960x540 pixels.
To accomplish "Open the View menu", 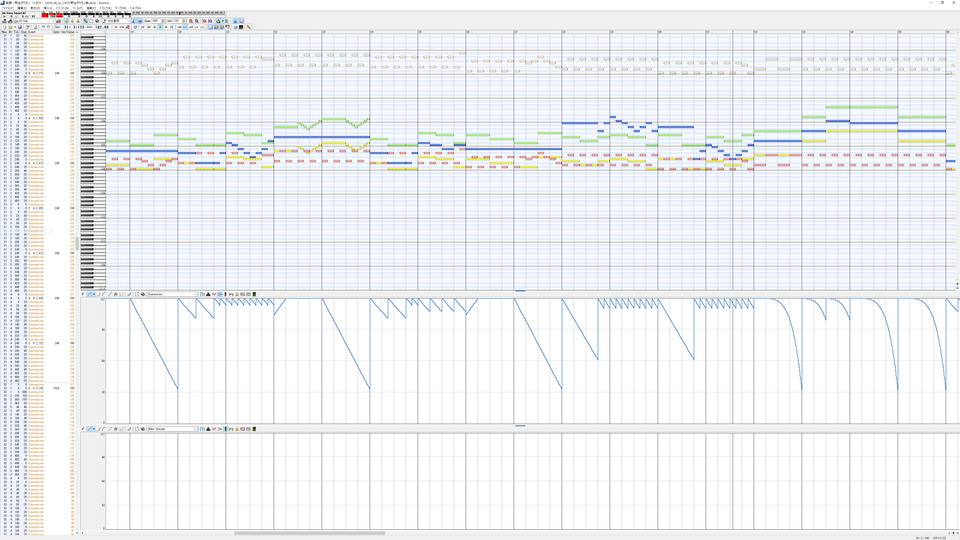I will point(35,8).
